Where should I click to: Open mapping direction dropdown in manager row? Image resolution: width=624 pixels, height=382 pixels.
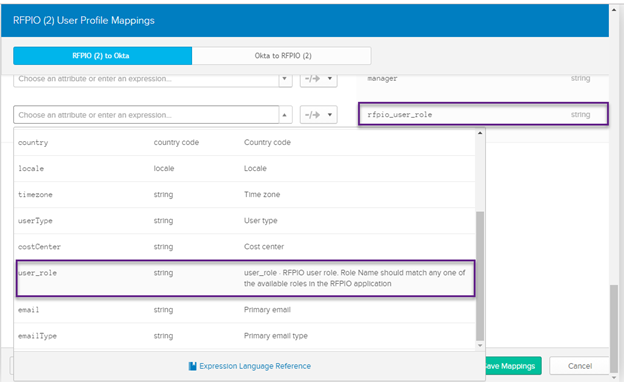pyautogui.click(x=318, y=79)
